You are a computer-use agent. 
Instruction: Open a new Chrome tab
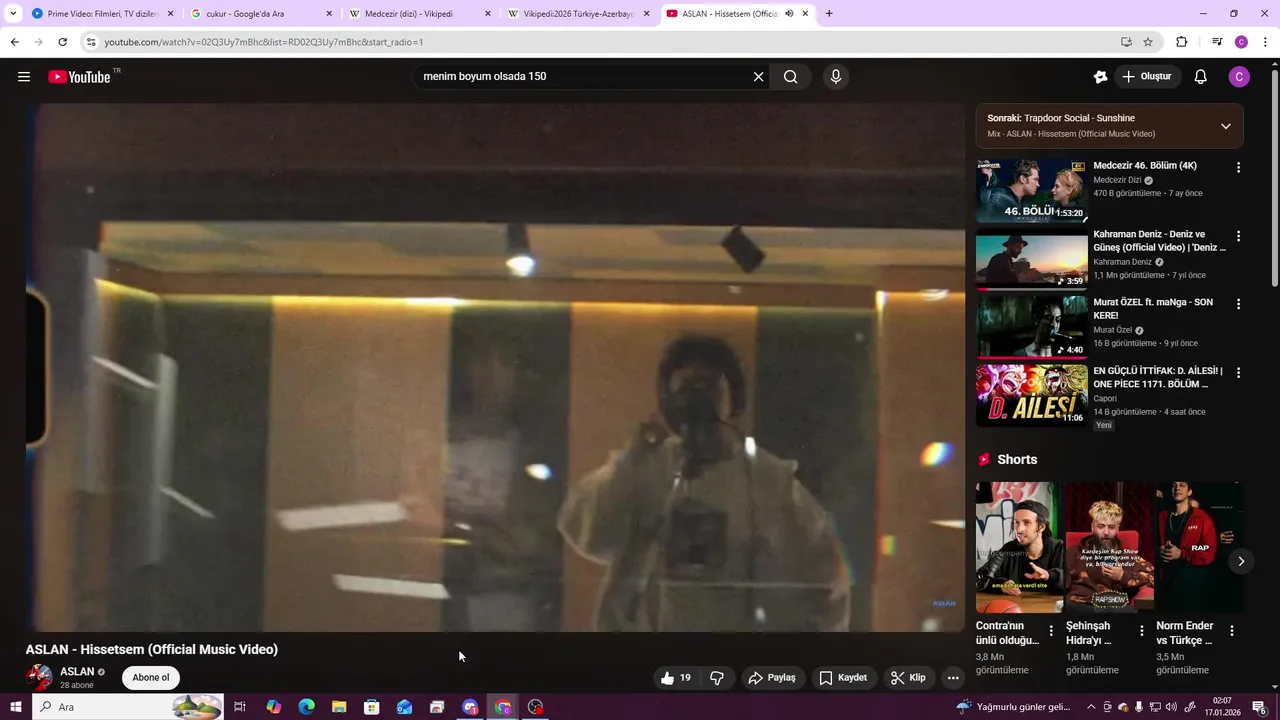pyautogui.click(x=829, y=14)
